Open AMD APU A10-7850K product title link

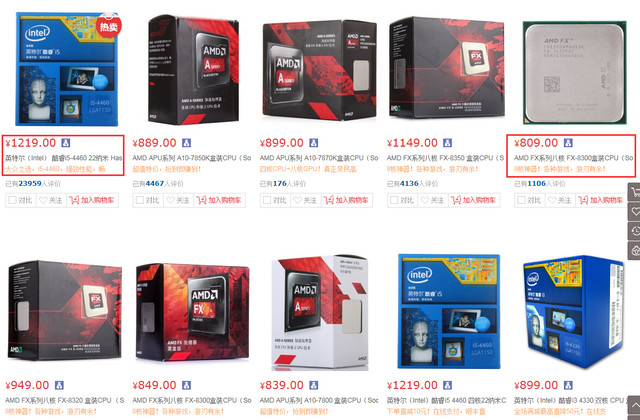pyautogui.click(x=192, y=158)
